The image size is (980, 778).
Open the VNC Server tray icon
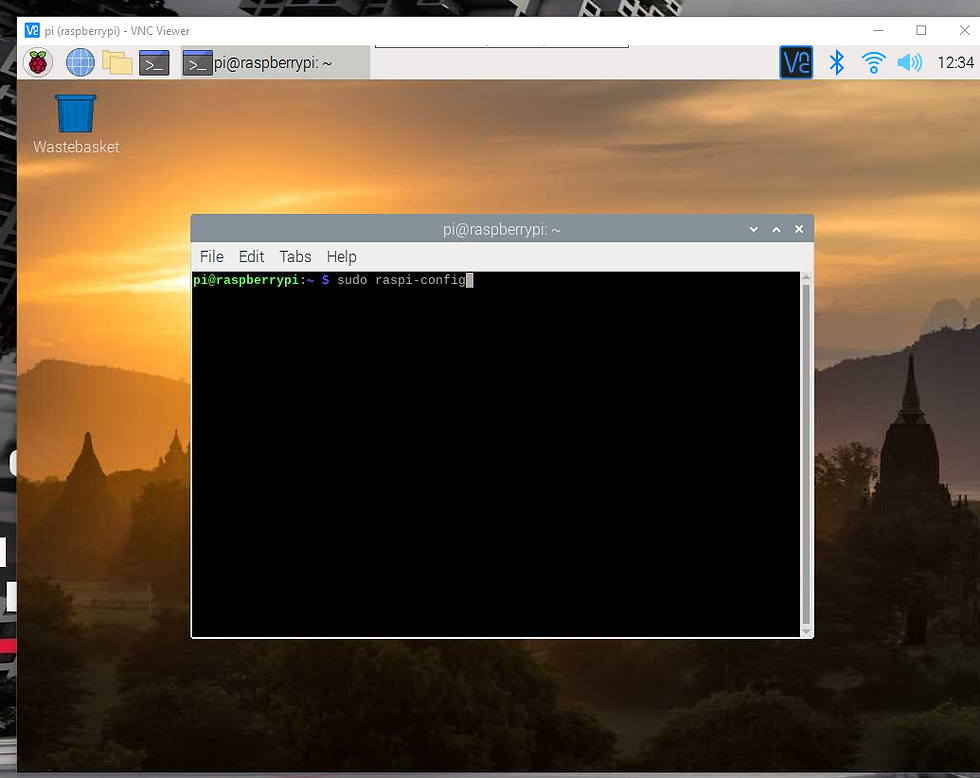(x=796, y=62)
